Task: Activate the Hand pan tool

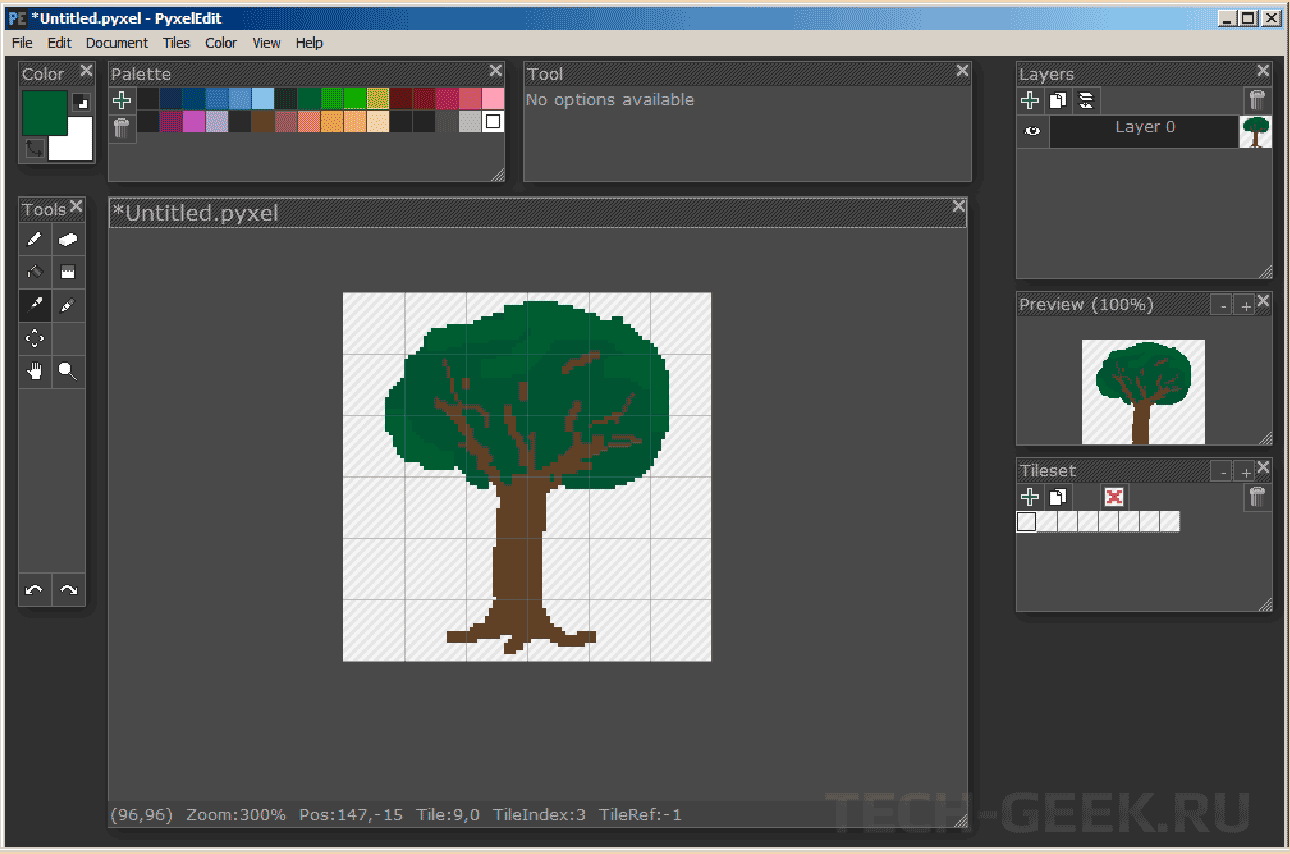Action: [35, 371]
